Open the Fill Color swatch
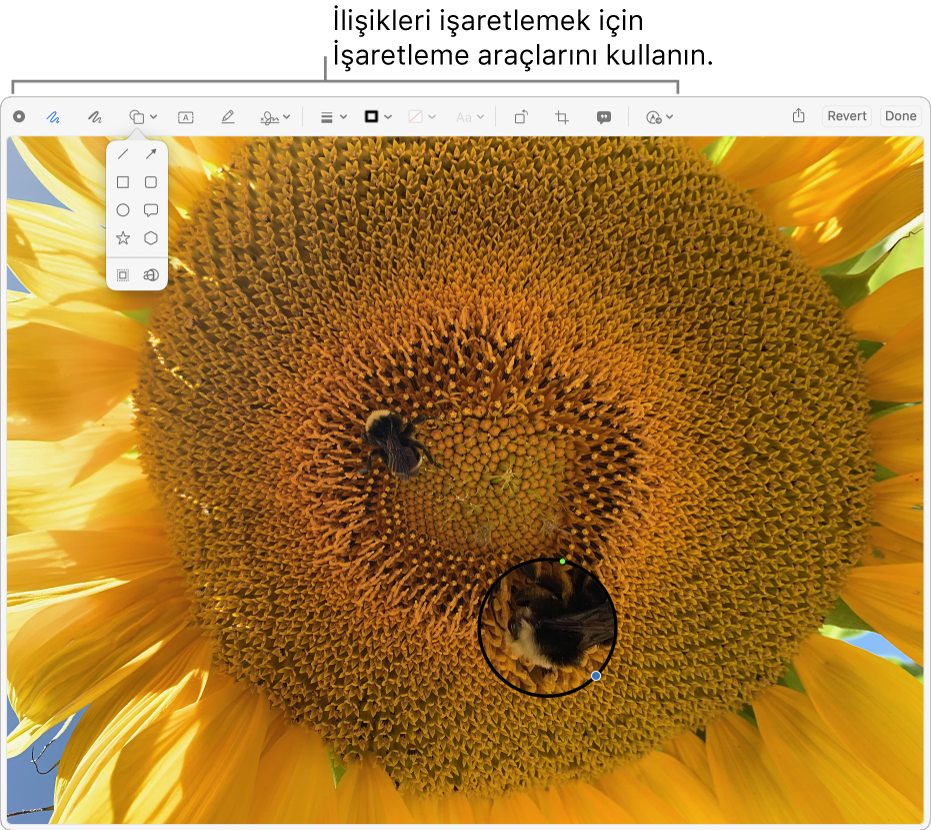Screen dimensions: 931x830 point(416,116)
